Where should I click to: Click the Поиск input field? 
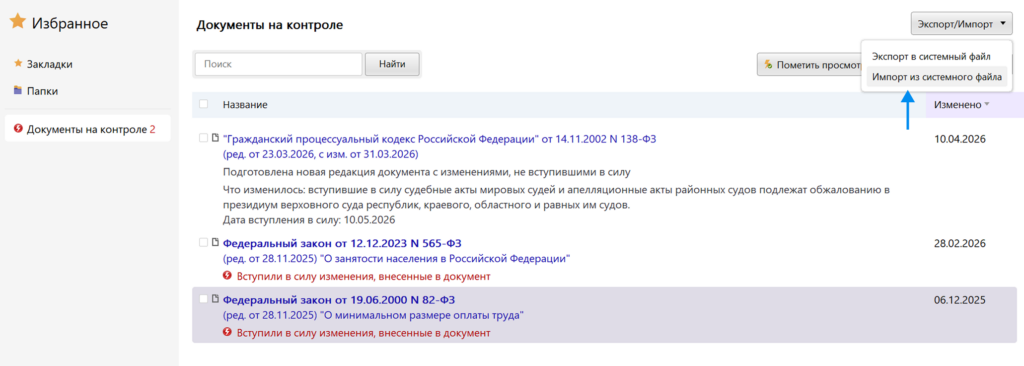278,64
